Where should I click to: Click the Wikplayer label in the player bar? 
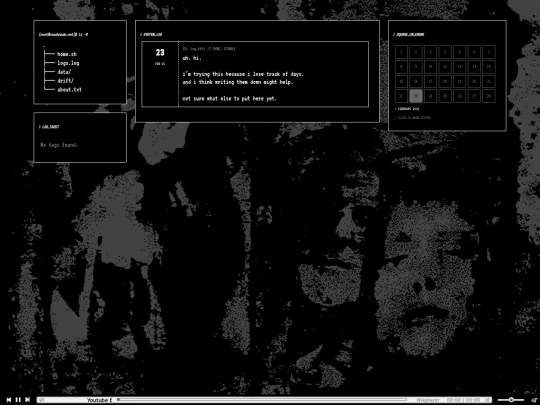coord(428,400)
